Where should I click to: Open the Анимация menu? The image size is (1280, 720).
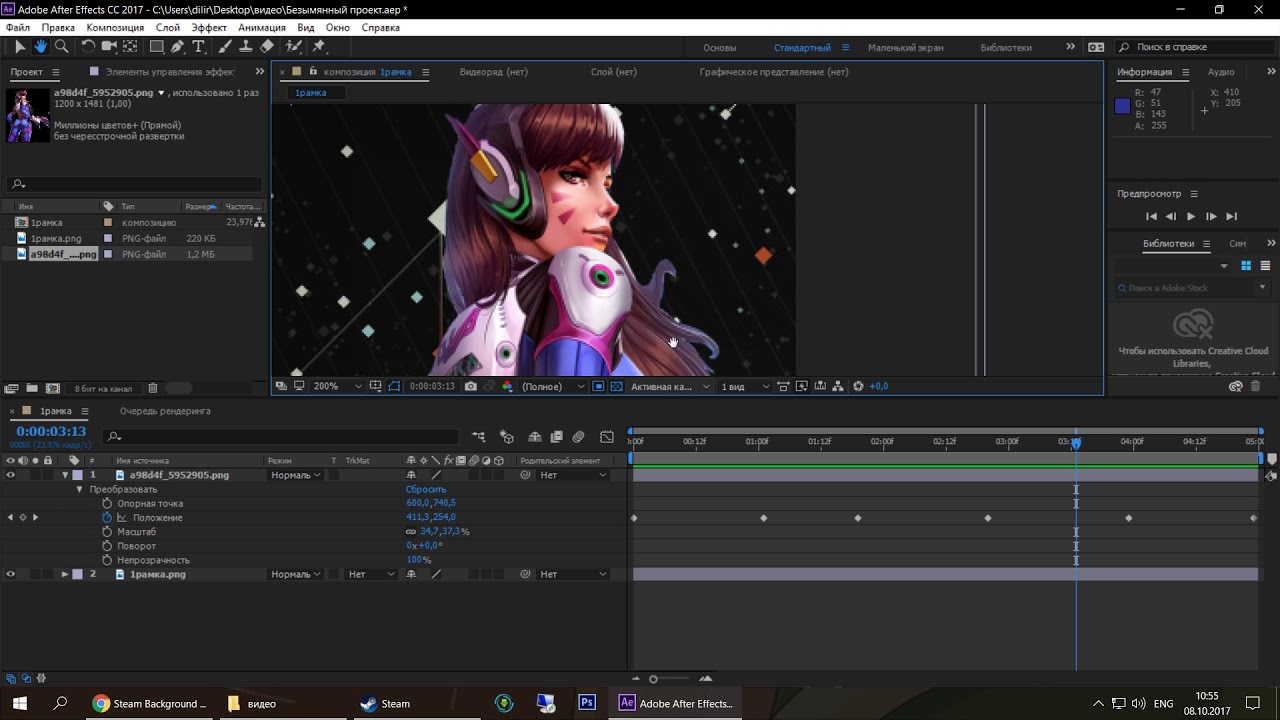click(x=262, y=28)
